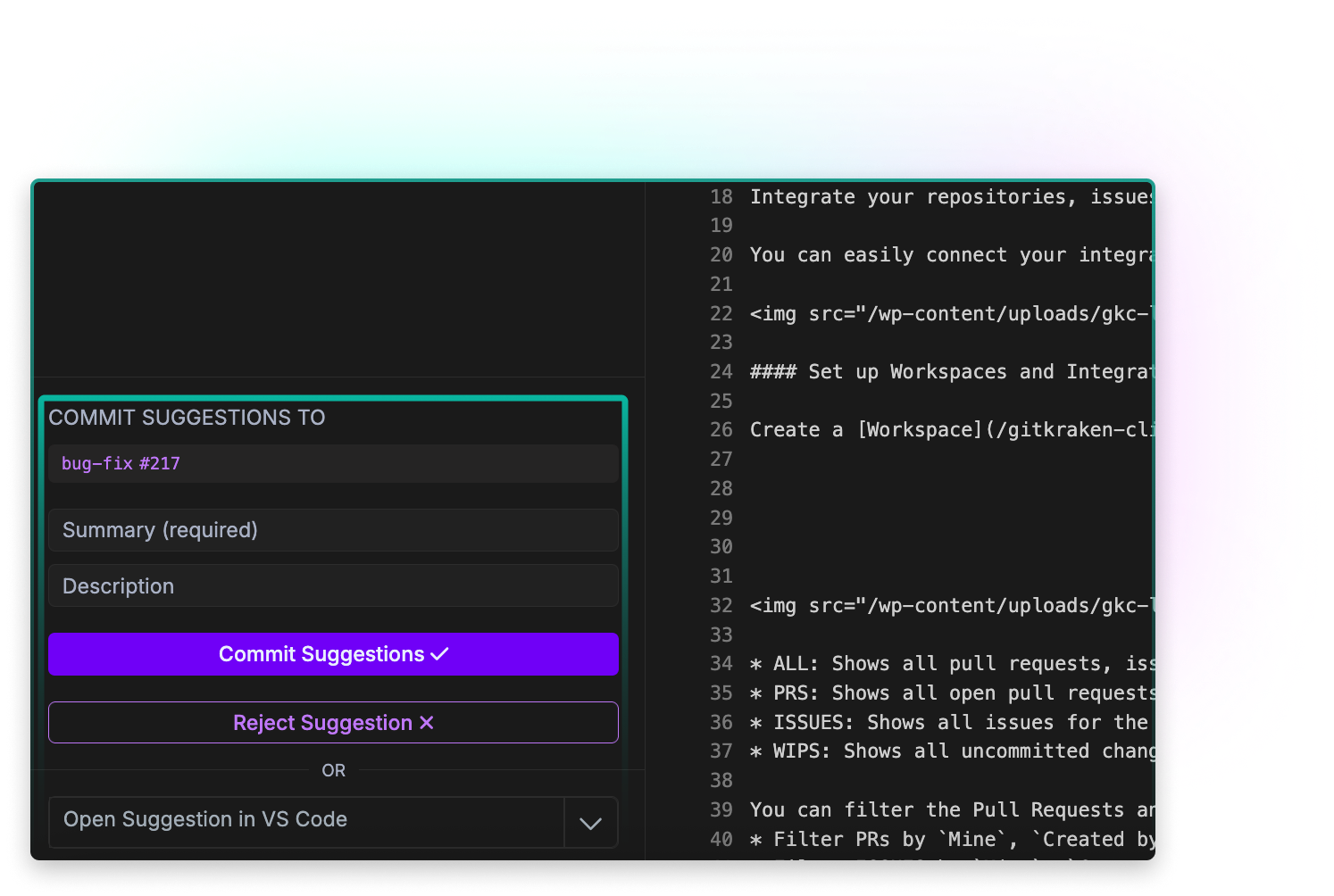Screen dimensions: 1334x896
Task: Click line number 24 in the editor gutter
Action: click(721, 371)
